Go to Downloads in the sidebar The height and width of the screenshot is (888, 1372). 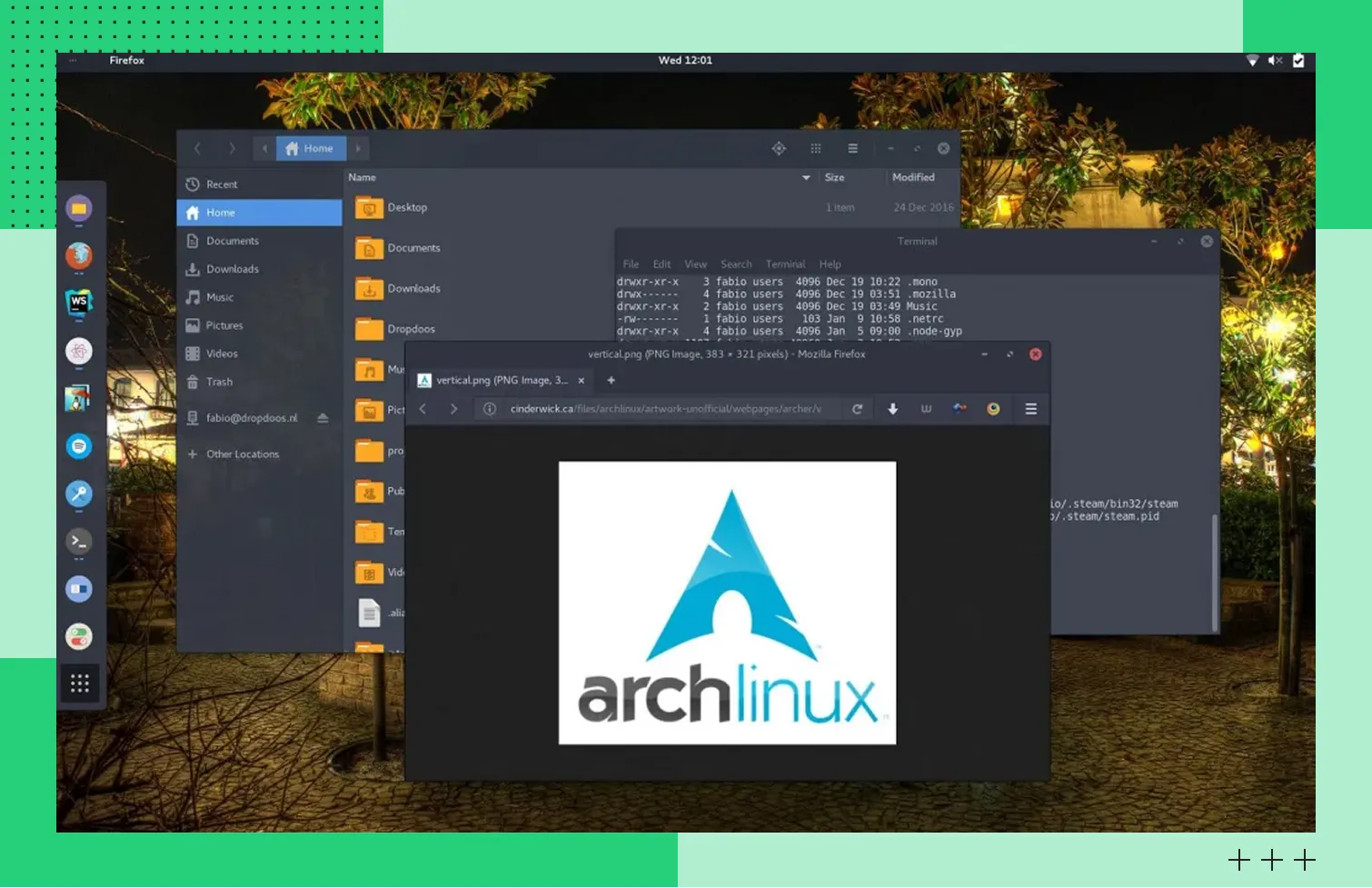tap(233, 269)
